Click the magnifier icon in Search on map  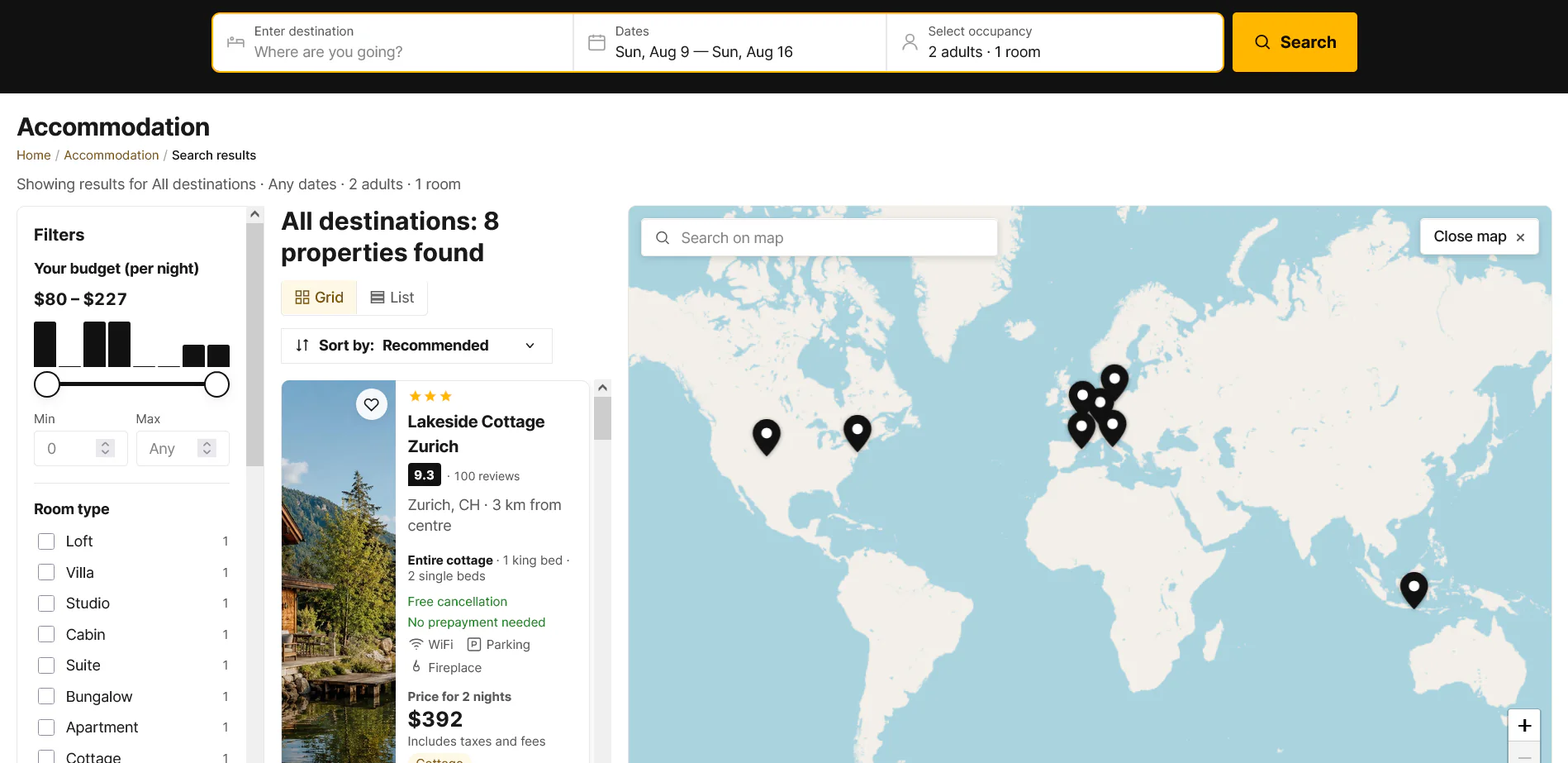[x=663, y=238]
